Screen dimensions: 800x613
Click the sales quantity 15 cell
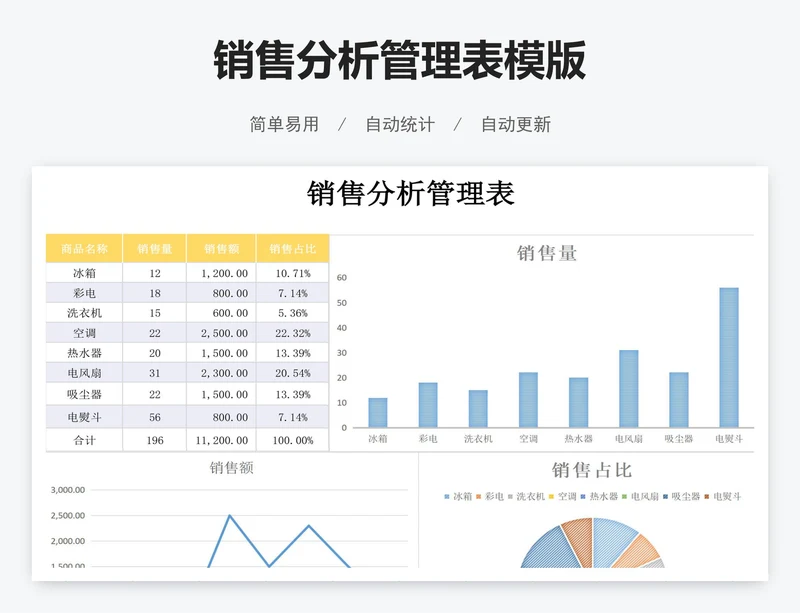[155, 313]
